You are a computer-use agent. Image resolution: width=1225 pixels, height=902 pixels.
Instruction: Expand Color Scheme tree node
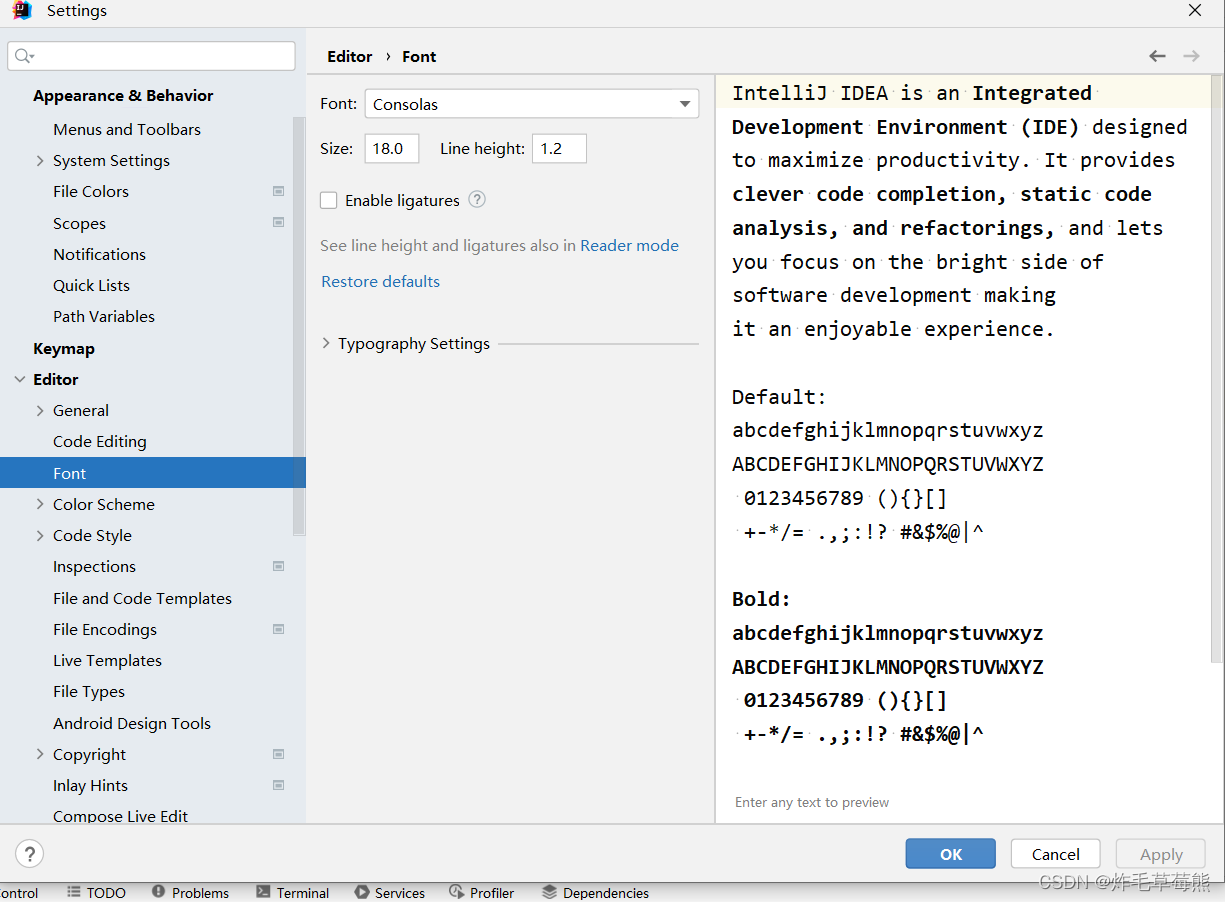[40, 504]
